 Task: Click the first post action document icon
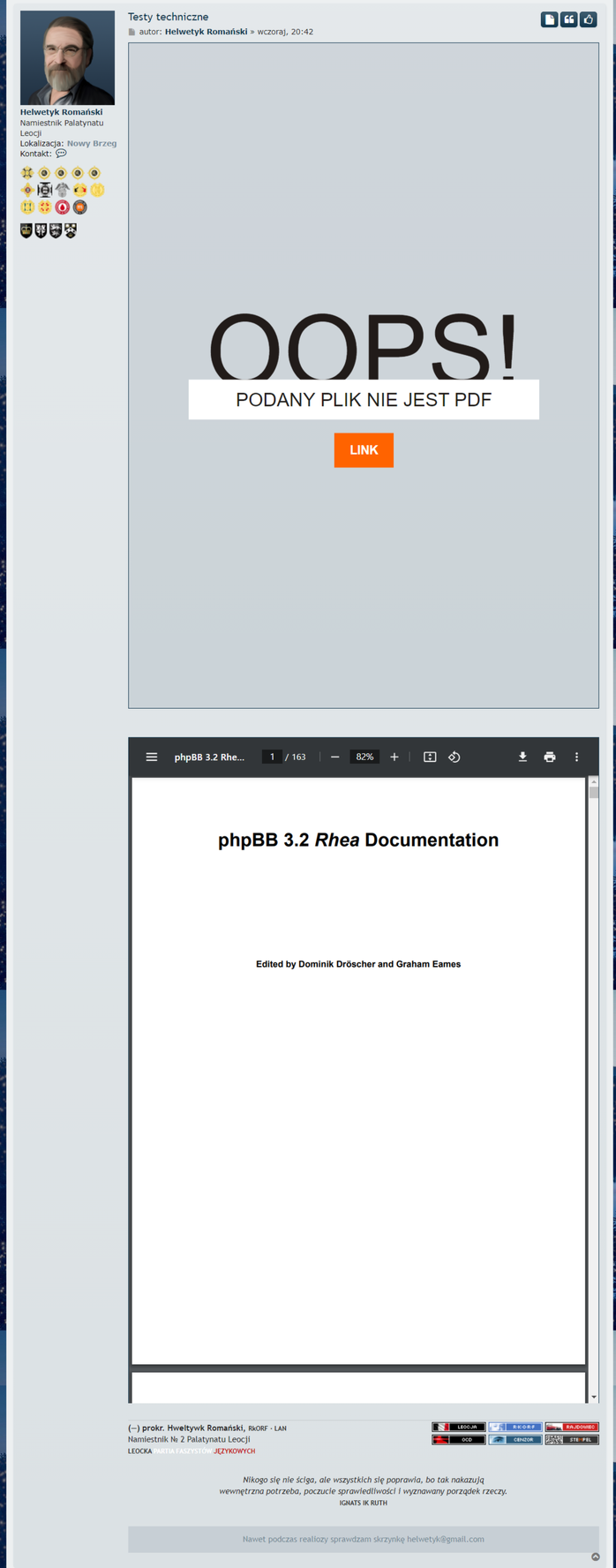[x=549, y=19]
